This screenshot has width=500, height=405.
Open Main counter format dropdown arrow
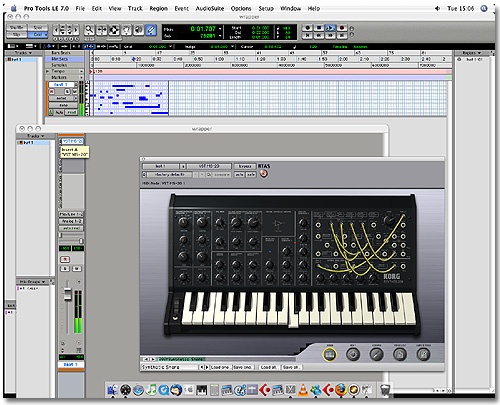[x=220, y=29]
